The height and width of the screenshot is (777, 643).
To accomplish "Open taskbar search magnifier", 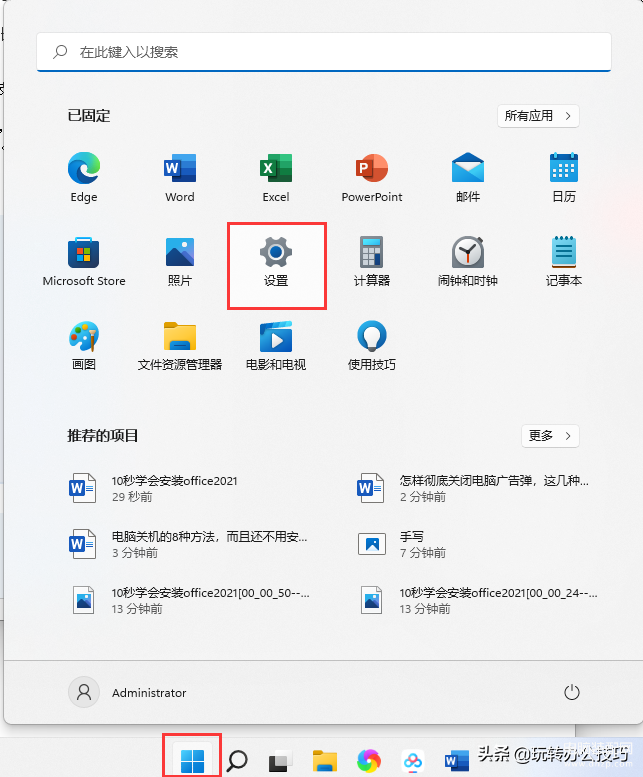I will click(x=237, y=760).
